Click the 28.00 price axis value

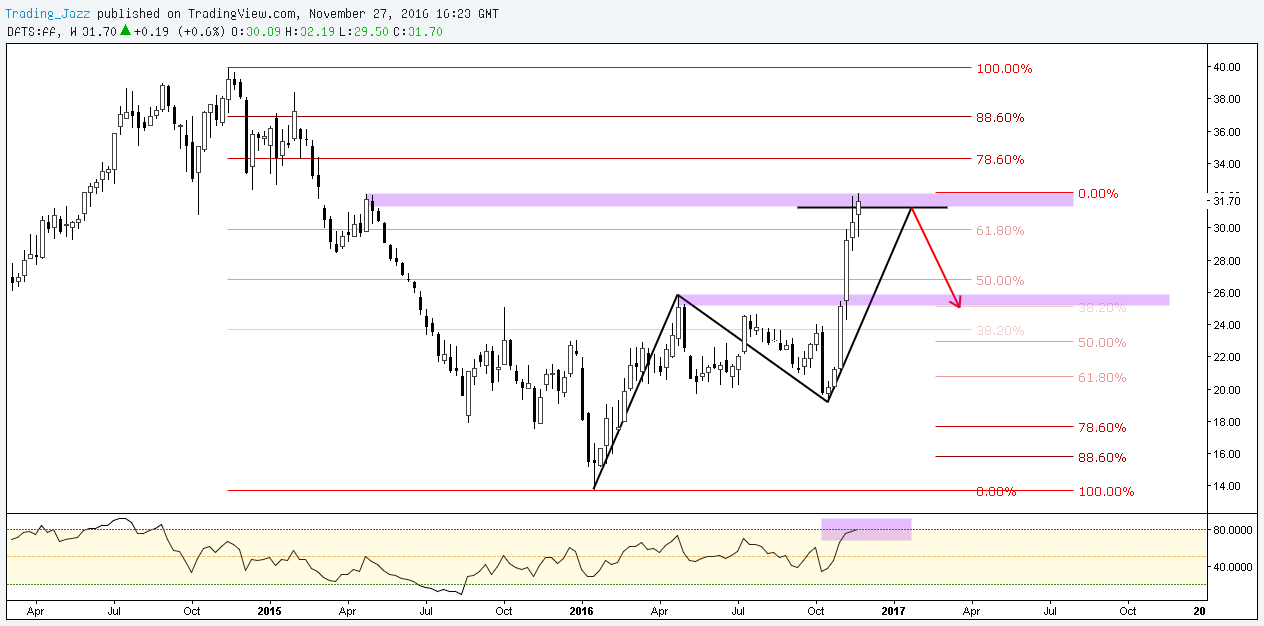[1227, 261]
